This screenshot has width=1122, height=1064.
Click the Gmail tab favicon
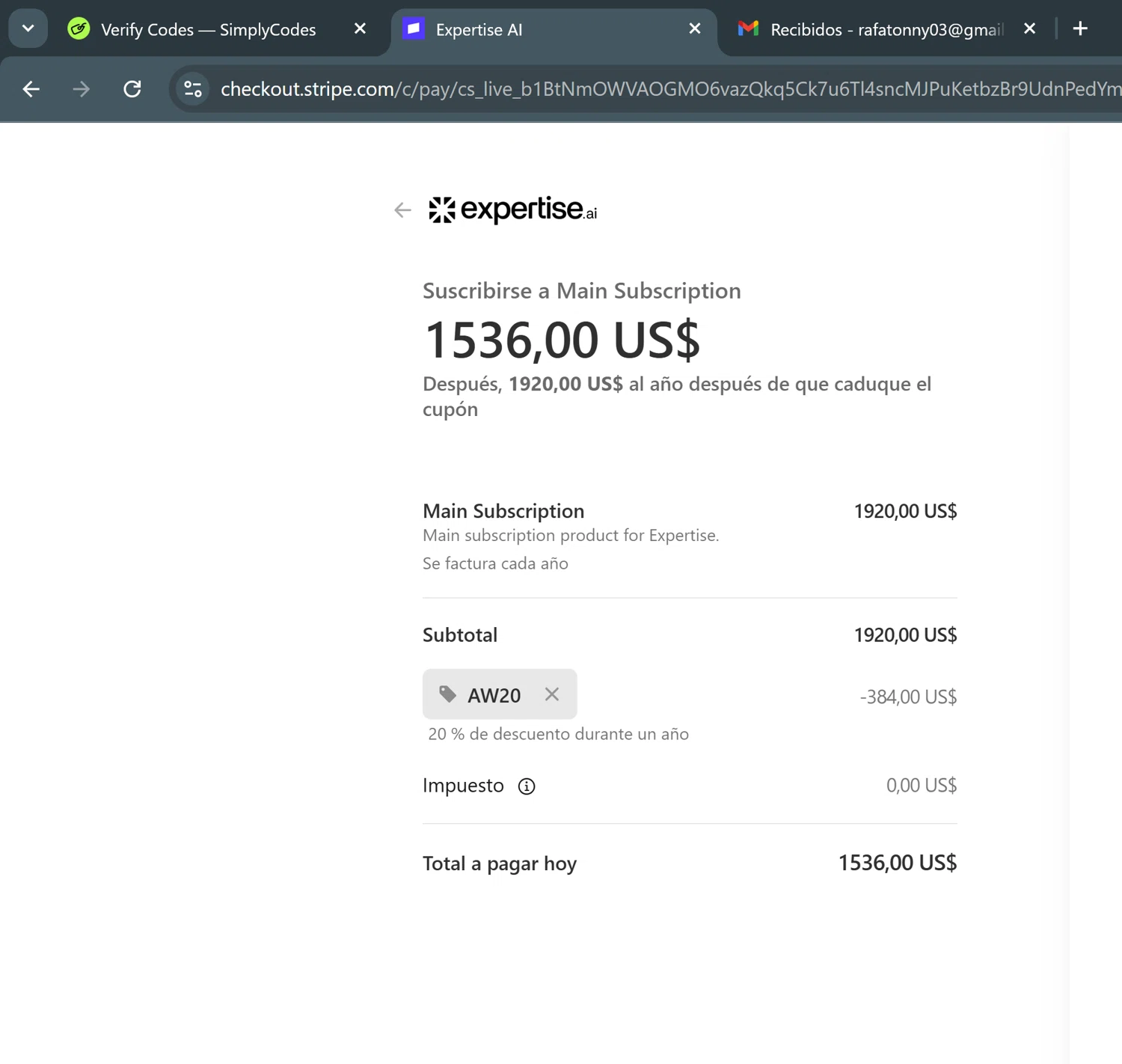coord(748,29)
